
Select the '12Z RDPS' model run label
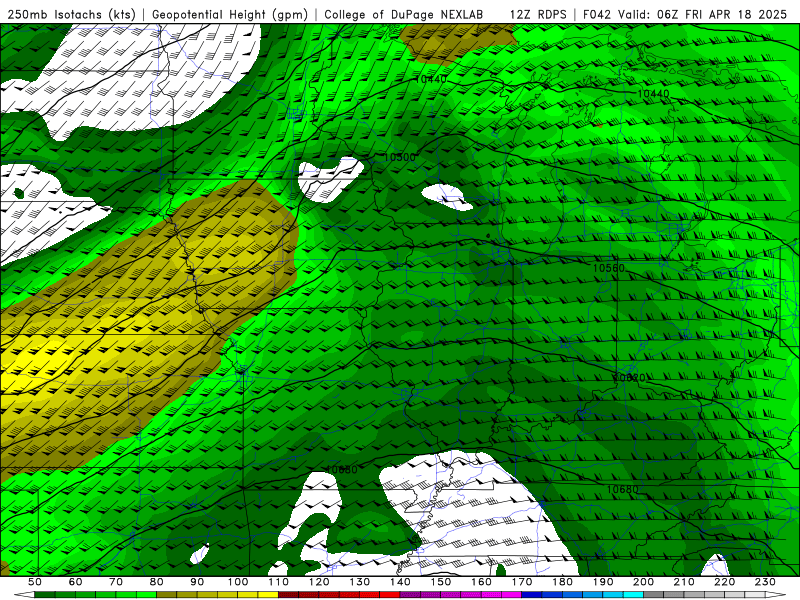click(x=538, y=14)
